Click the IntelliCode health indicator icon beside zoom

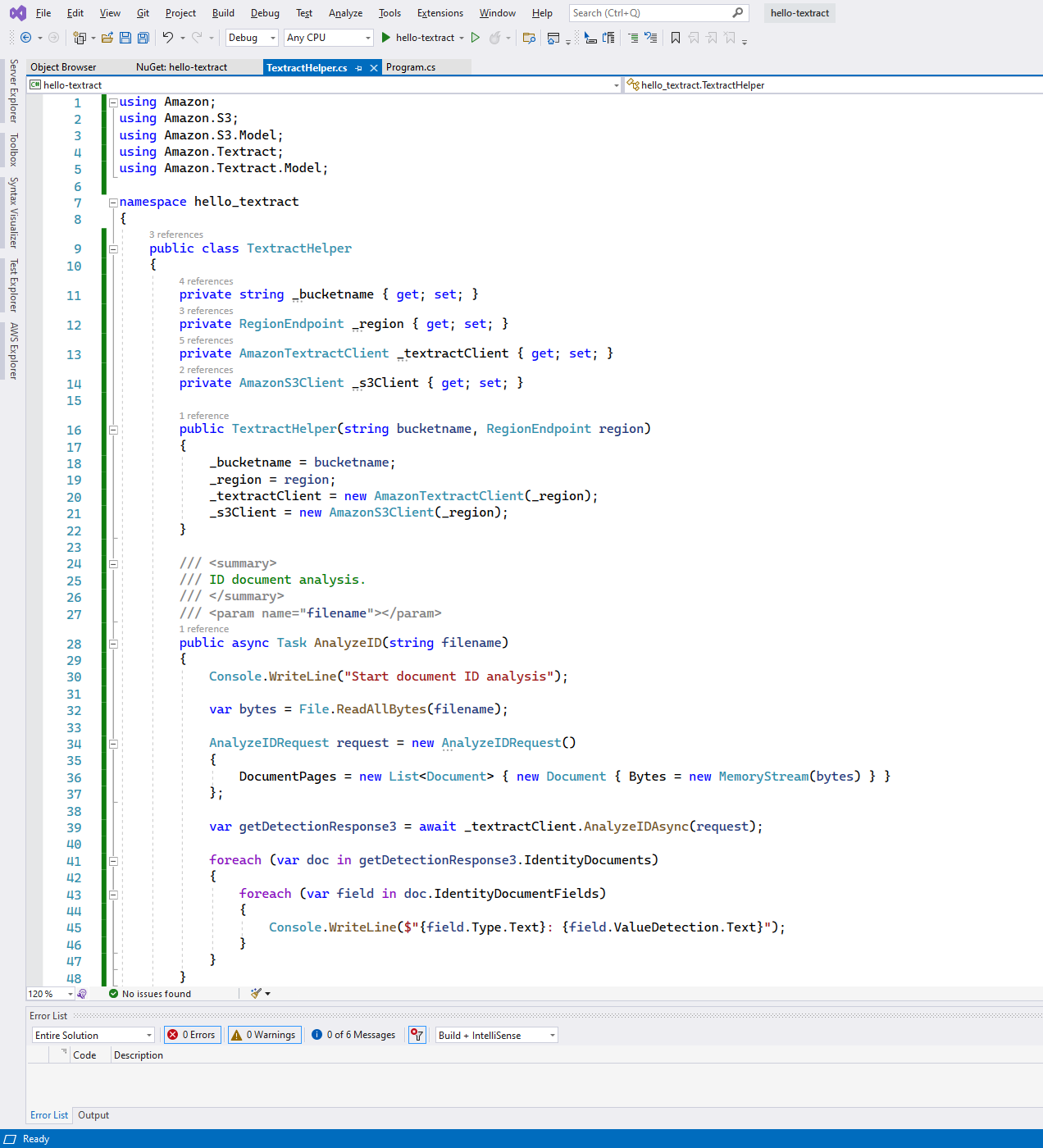(x=82, y=993)
